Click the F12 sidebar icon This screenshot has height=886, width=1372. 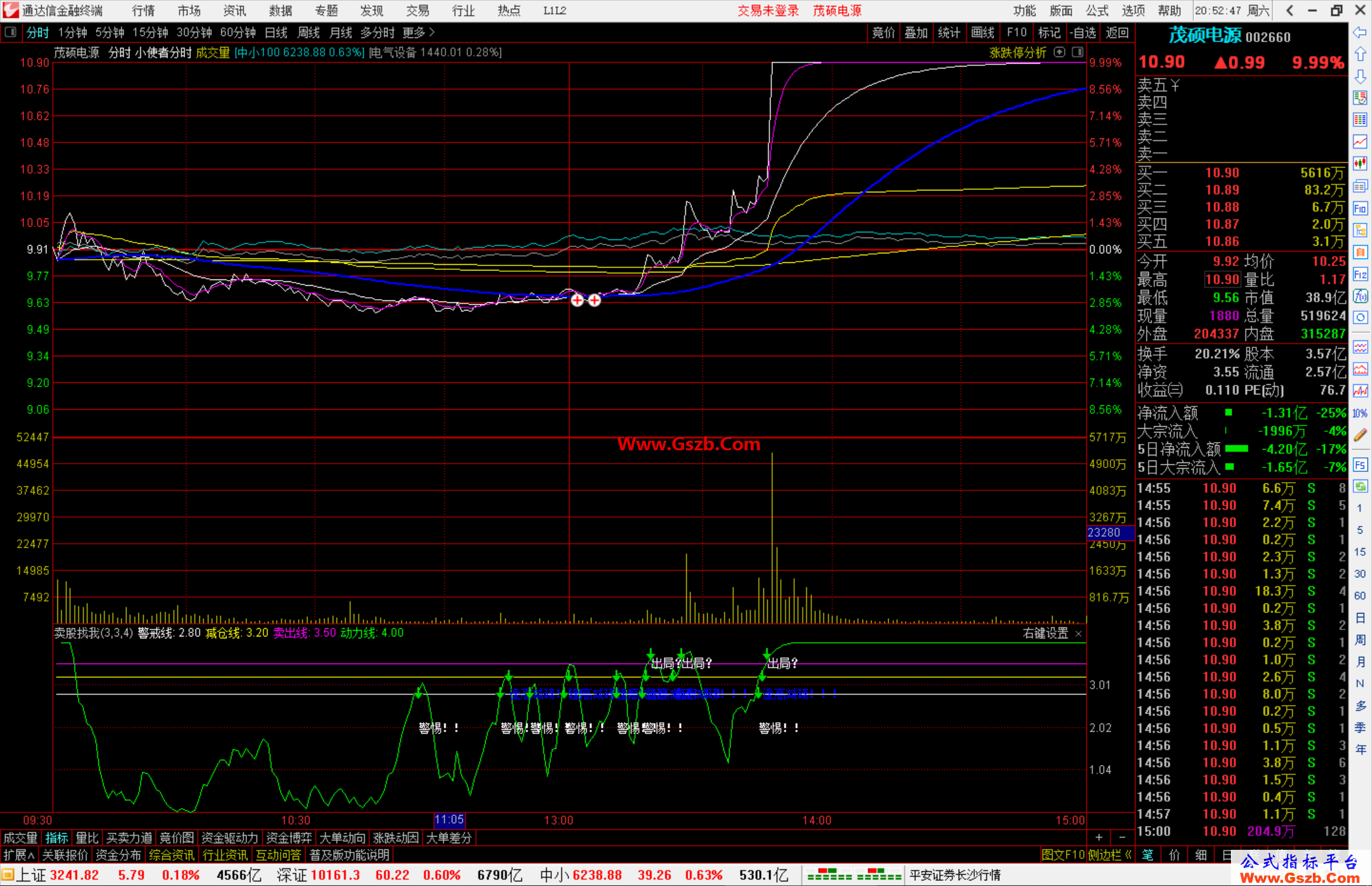coord(1360,274)
